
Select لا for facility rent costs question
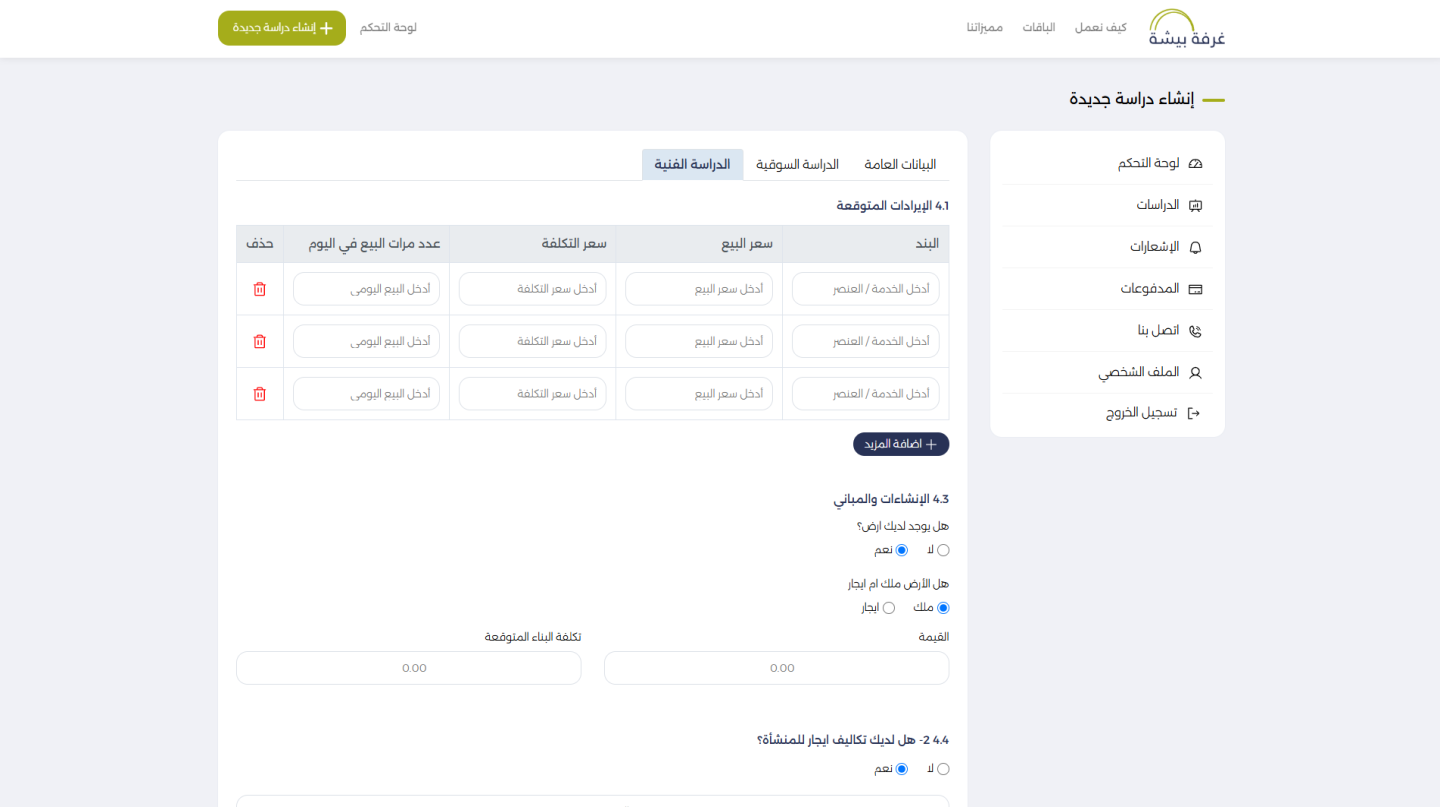tap(943, 769)
